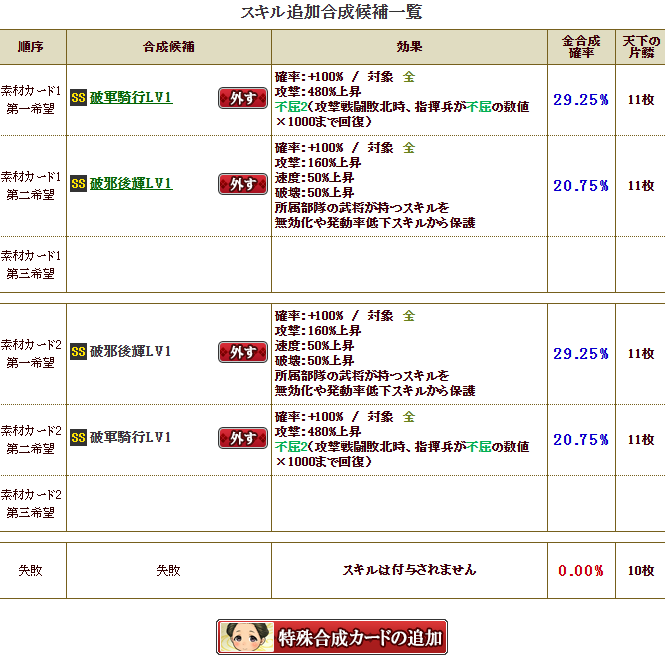Image resolution: width=665 pixels, height=658 pixels.
Task: Click 攻撃:480%上昇 in 素材カード2 第二希望
Action: point(318,431)
